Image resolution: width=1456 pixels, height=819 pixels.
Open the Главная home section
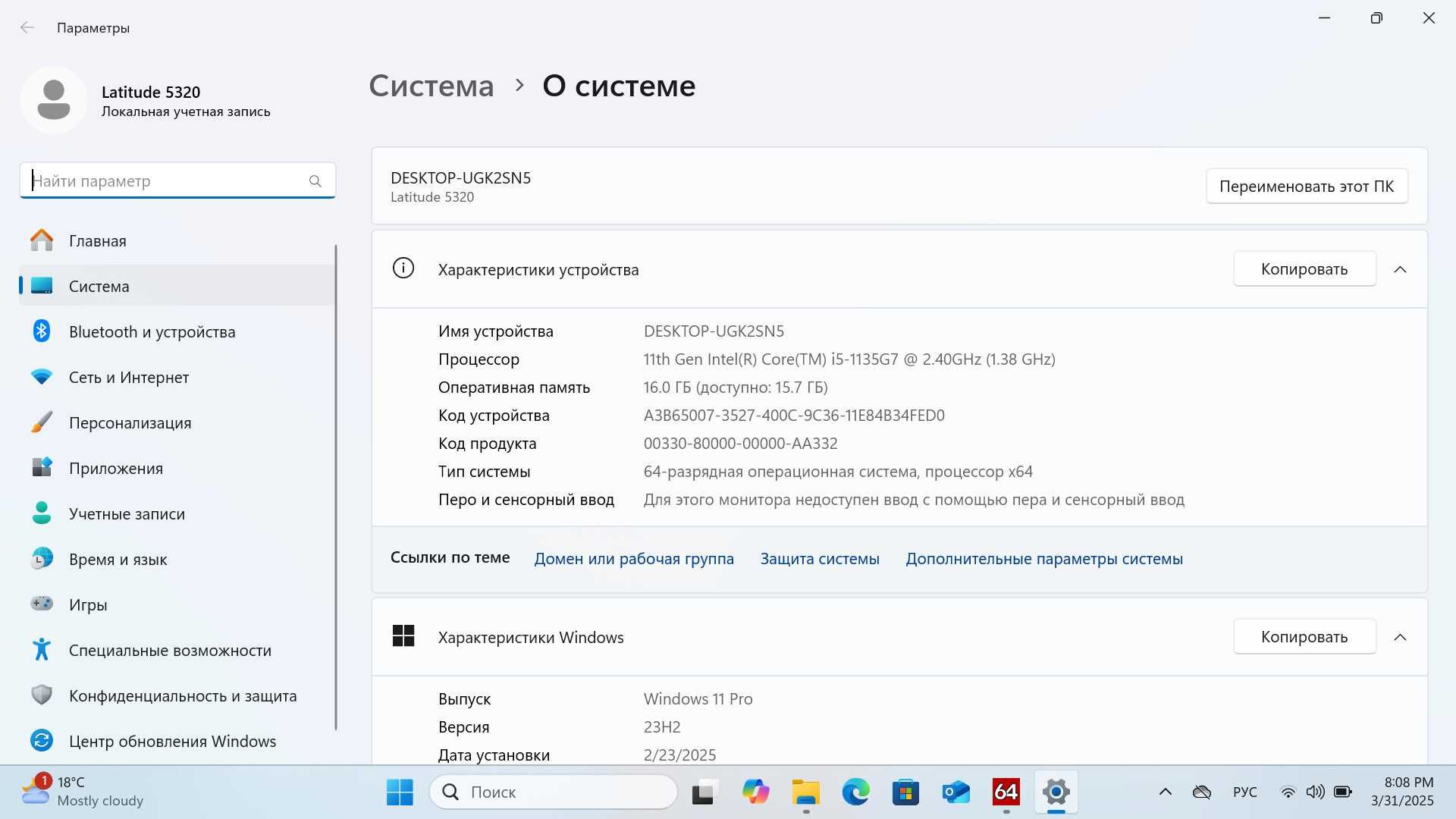(177, 241)
